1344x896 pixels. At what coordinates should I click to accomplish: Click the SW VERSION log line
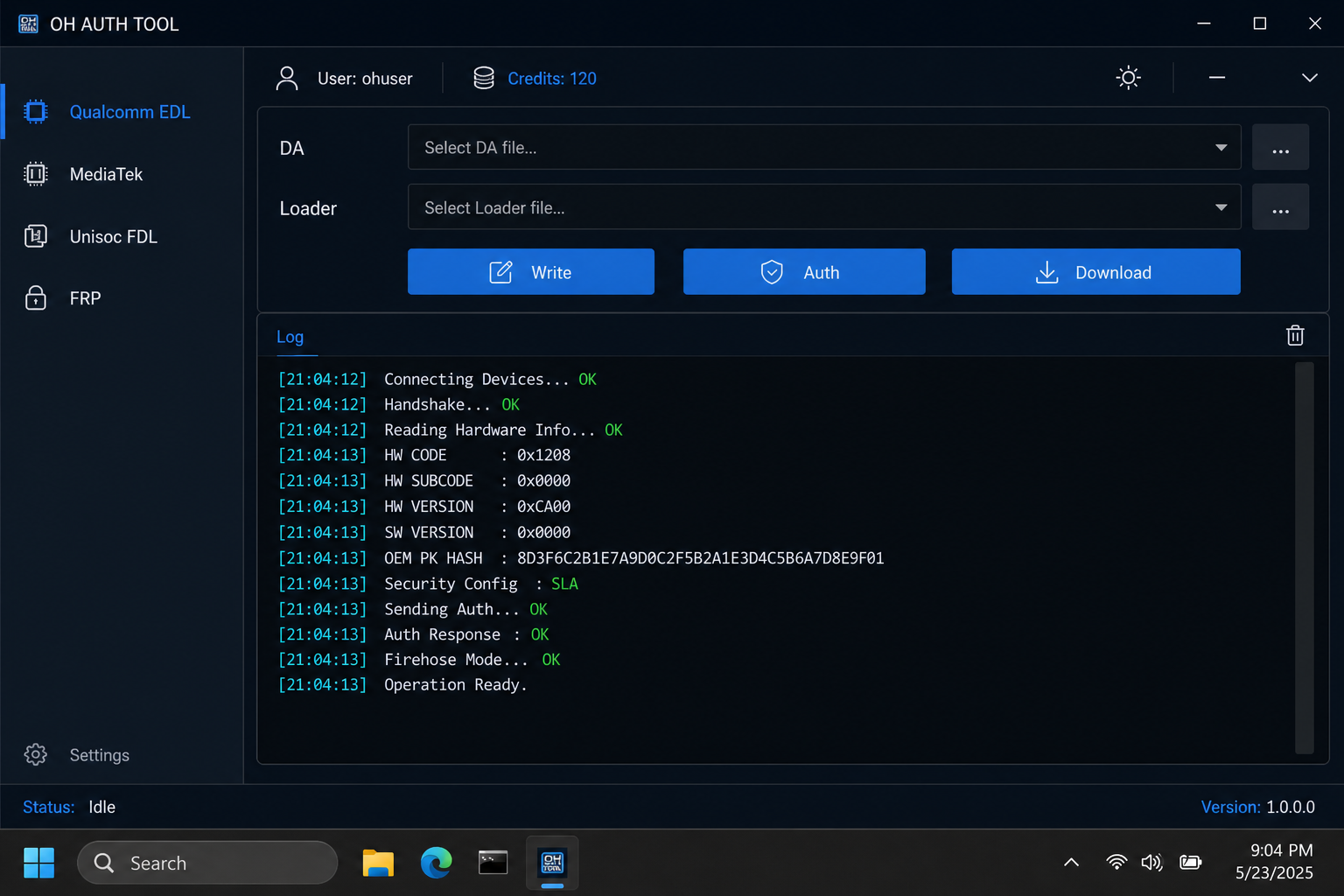pyautogui.click(x=424, y=532)
